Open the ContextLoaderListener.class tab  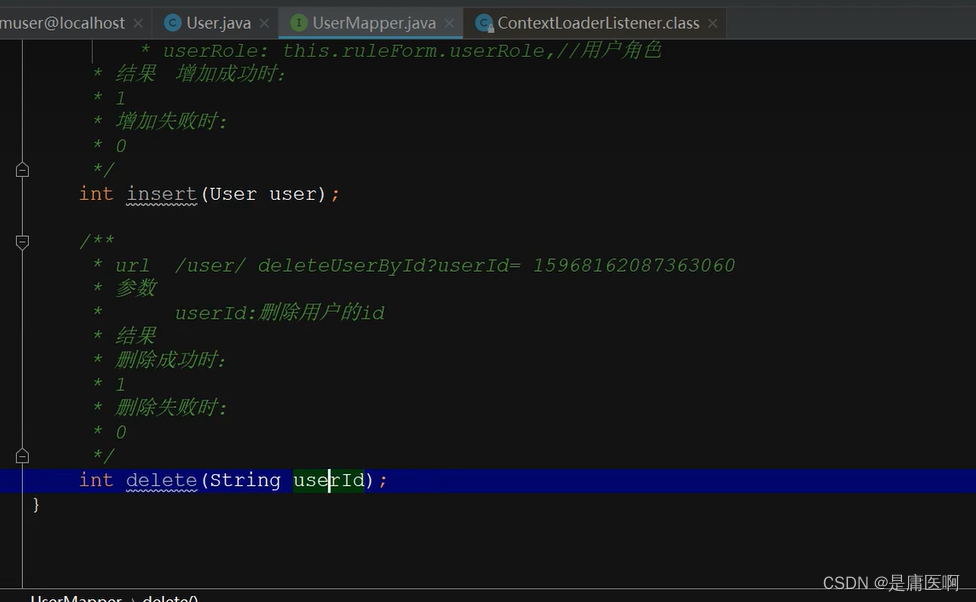[x=598, y=24]
